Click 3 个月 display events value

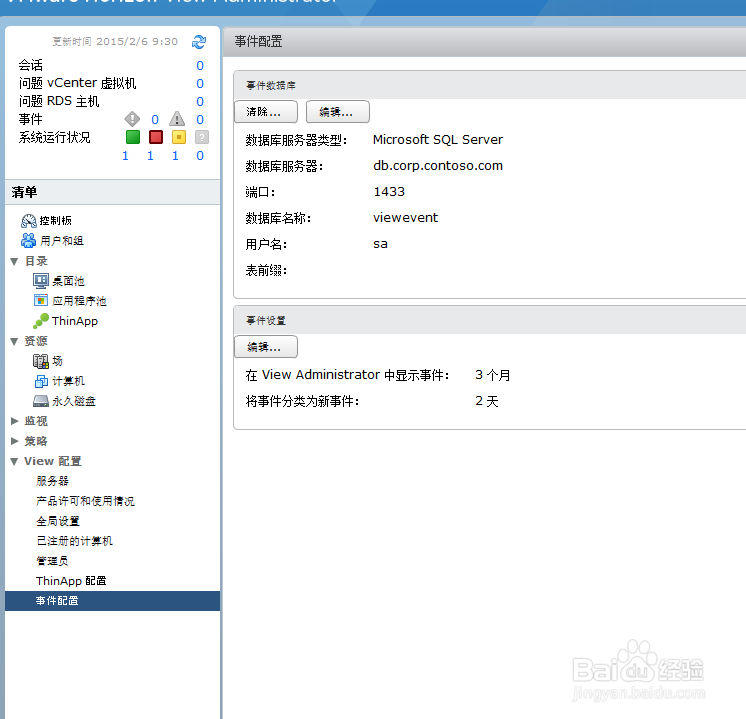pos(492,375)
